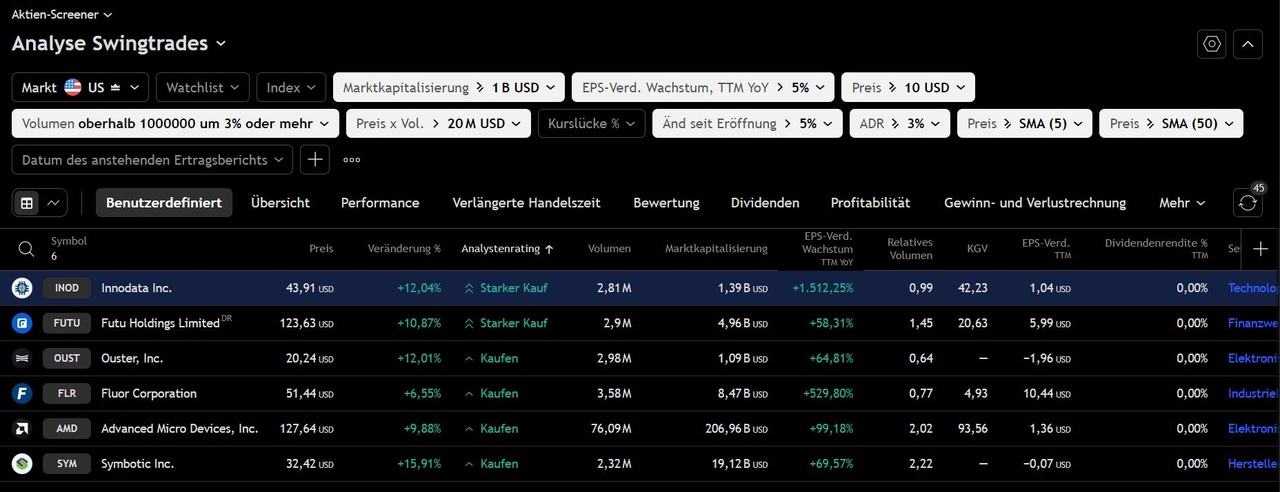The width and height of the screenshot is (1280, 492).
Task: Click the OUST ticker symbol
Action: [67, 358]
